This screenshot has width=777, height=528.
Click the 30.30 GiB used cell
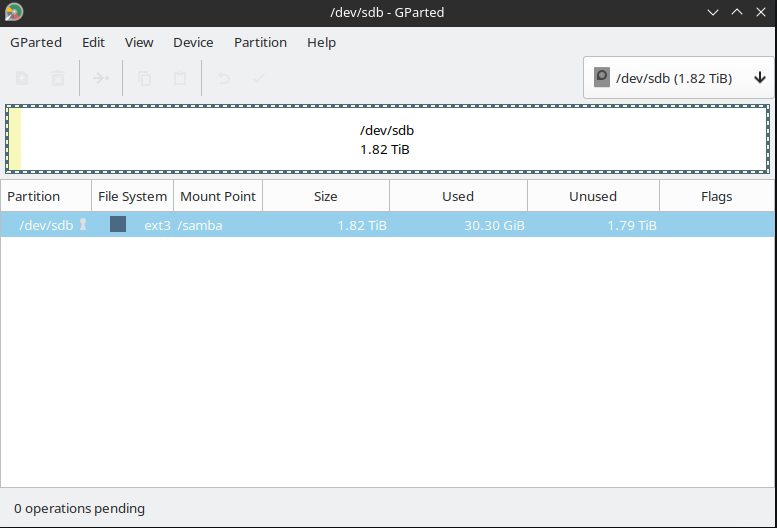pyautogui.click(x=494, y=225)
